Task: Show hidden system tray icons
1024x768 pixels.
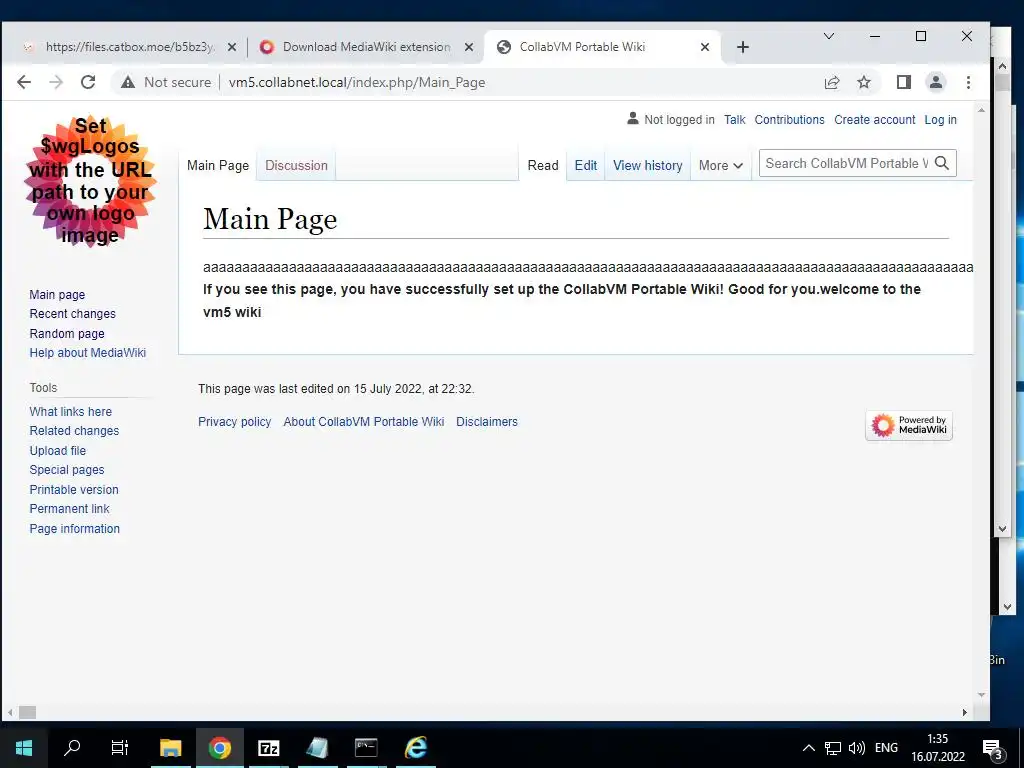Action: (x=808, y=748)
